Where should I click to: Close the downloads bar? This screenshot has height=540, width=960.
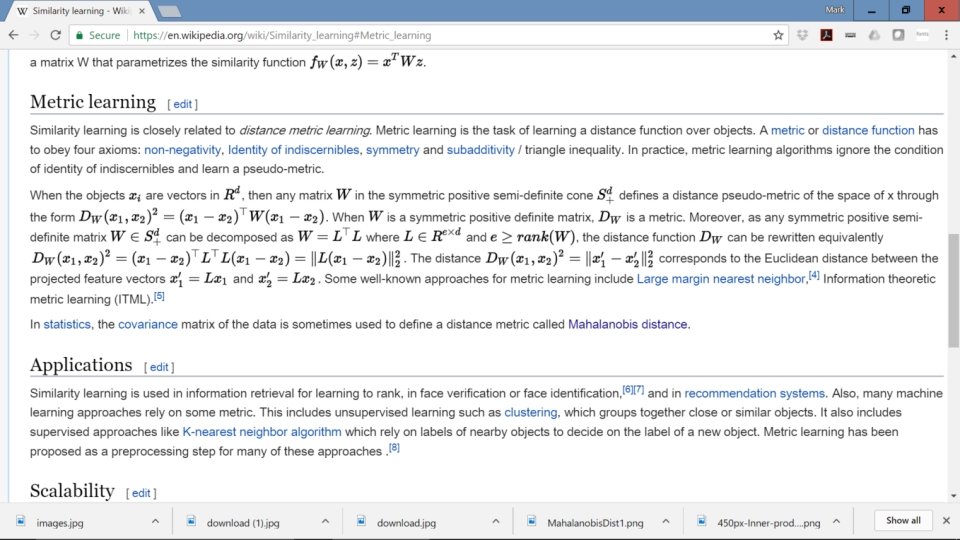click(x=946, y=520)
